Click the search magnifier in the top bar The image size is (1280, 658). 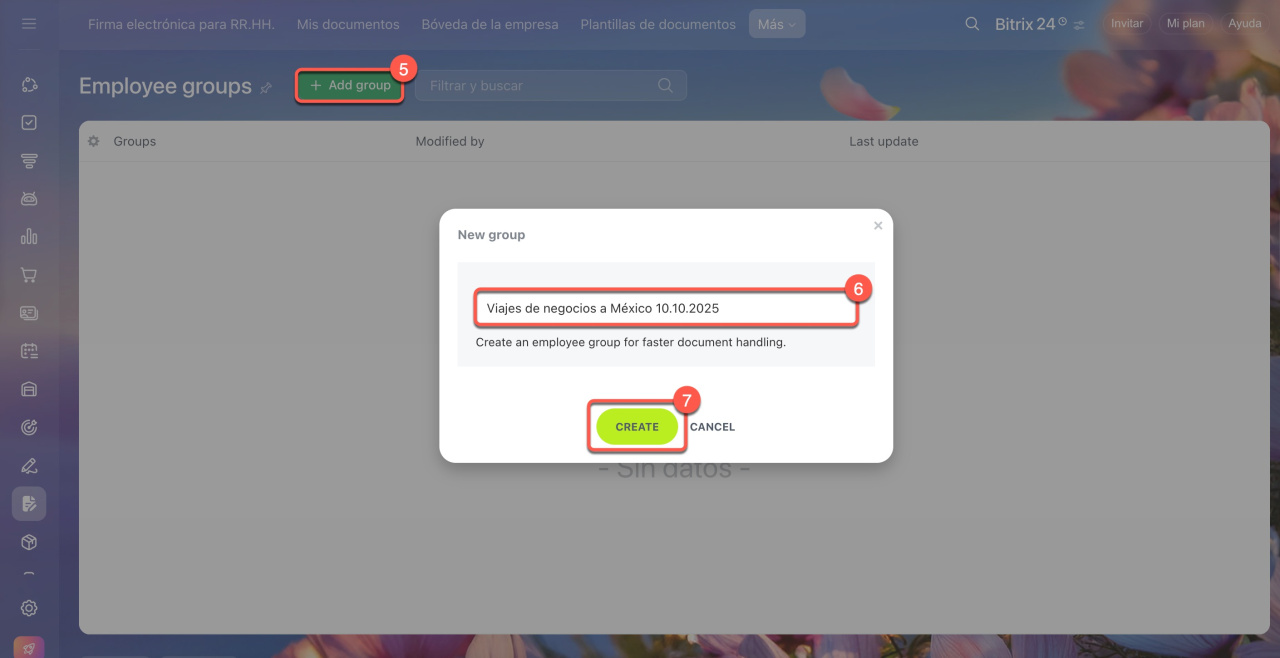click(x=972, y=24)
